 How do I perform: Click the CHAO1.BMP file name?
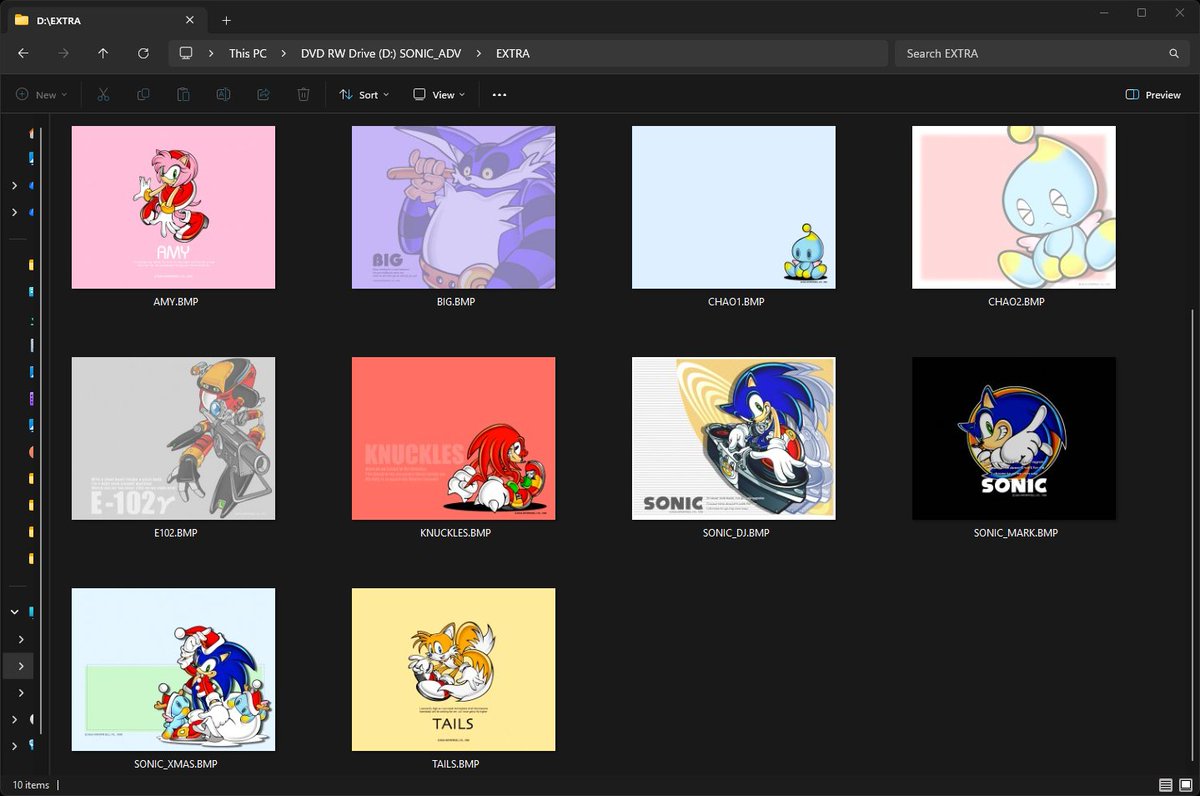click(x=735, y=302)
